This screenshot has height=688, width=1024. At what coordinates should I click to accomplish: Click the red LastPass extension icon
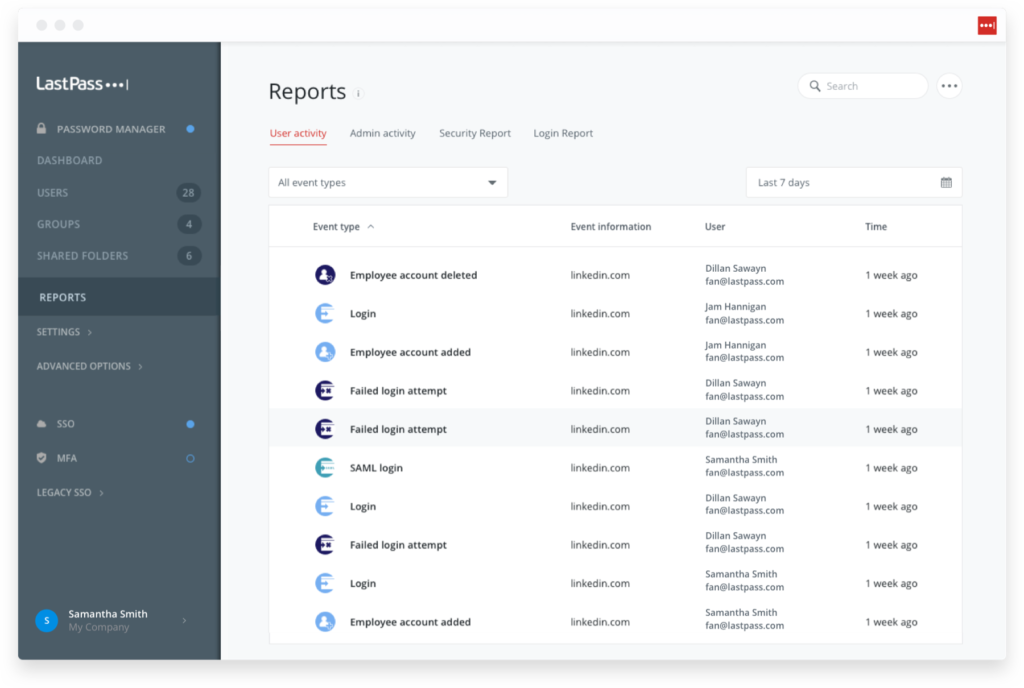pos(986,25)
